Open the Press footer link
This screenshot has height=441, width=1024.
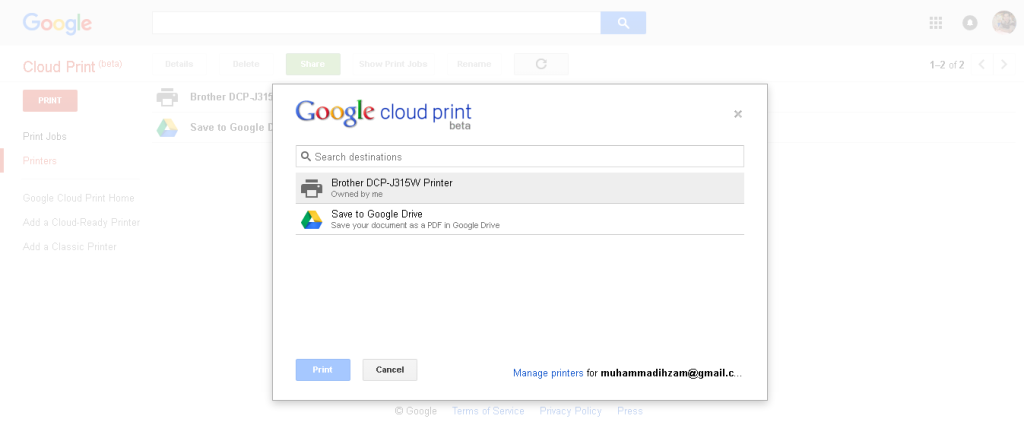[x=630, y=411]
